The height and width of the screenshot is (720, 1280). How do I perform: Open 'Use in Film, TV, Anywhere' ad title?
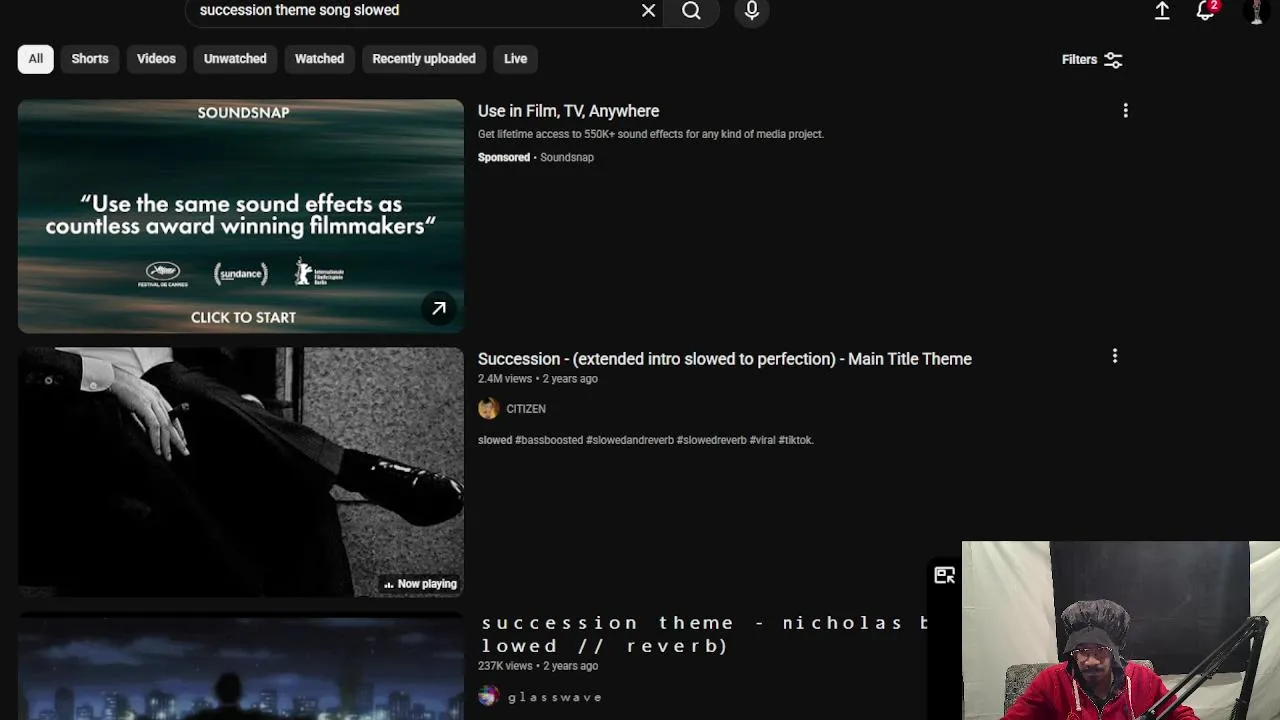(x=568, y=111)
